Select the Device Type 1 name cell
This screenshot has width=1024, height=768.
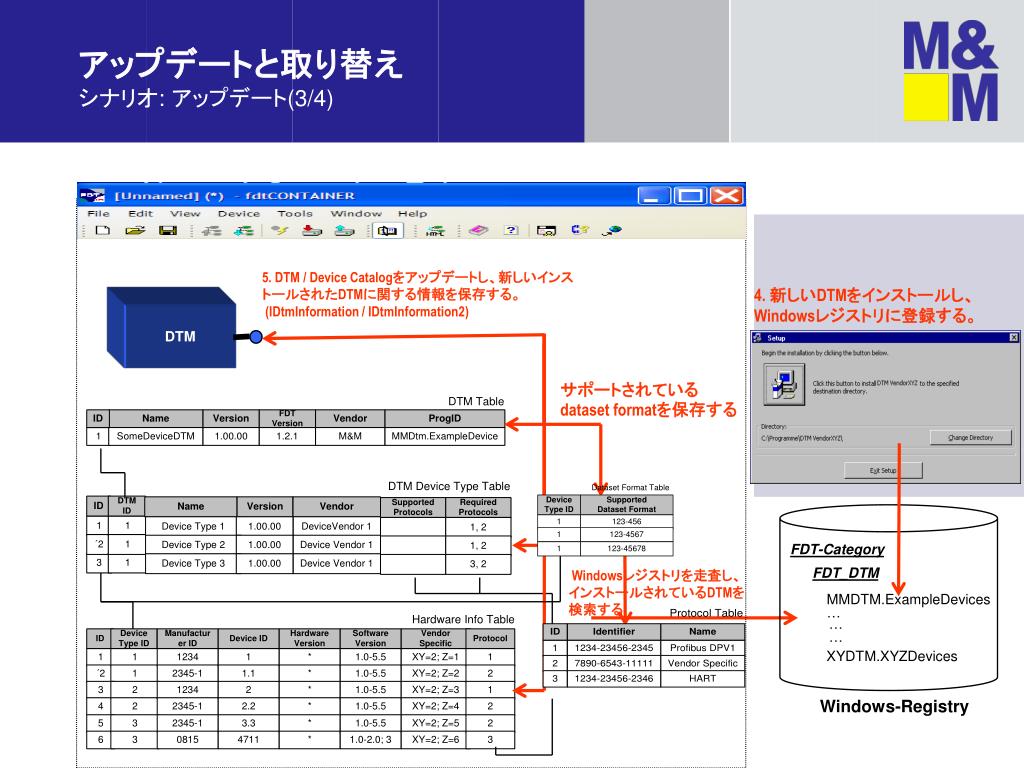coord(192,526)
